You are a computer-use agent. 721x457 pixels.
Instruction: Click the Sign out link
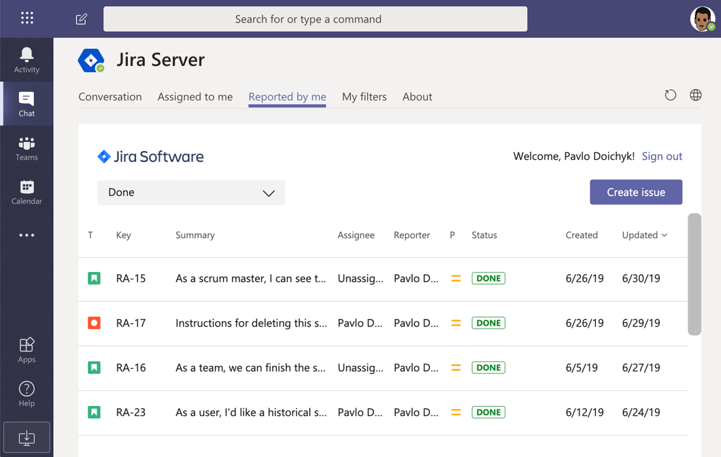(x=662, y=156)
